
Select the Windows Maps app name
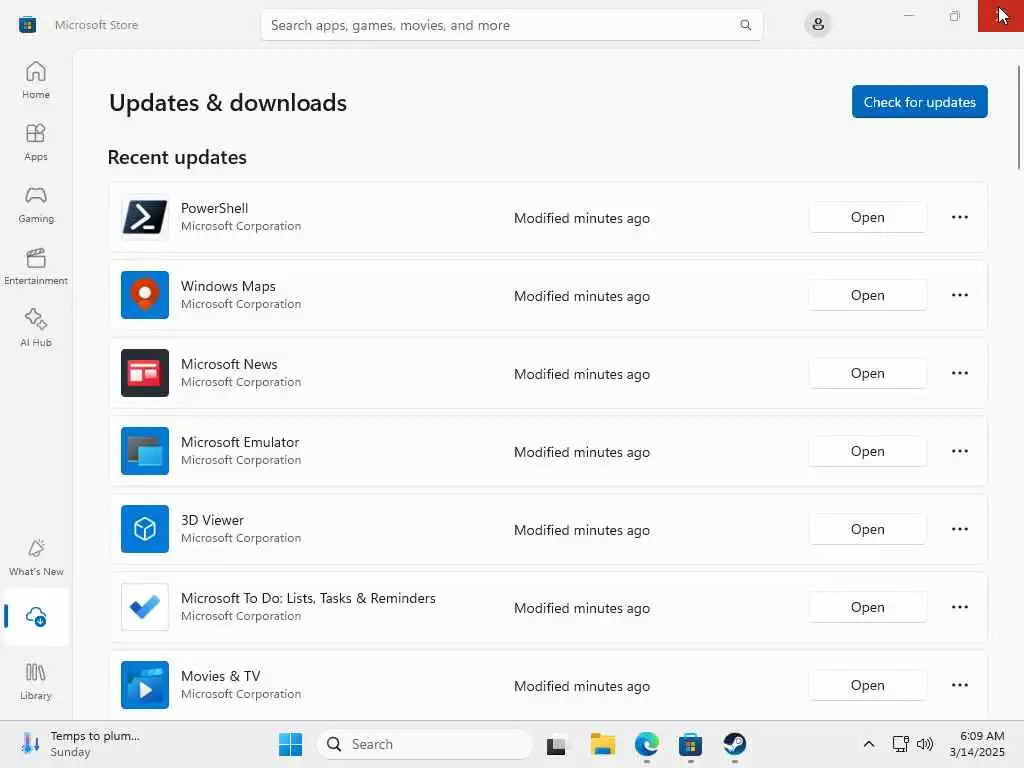click(x=228, y=286)
